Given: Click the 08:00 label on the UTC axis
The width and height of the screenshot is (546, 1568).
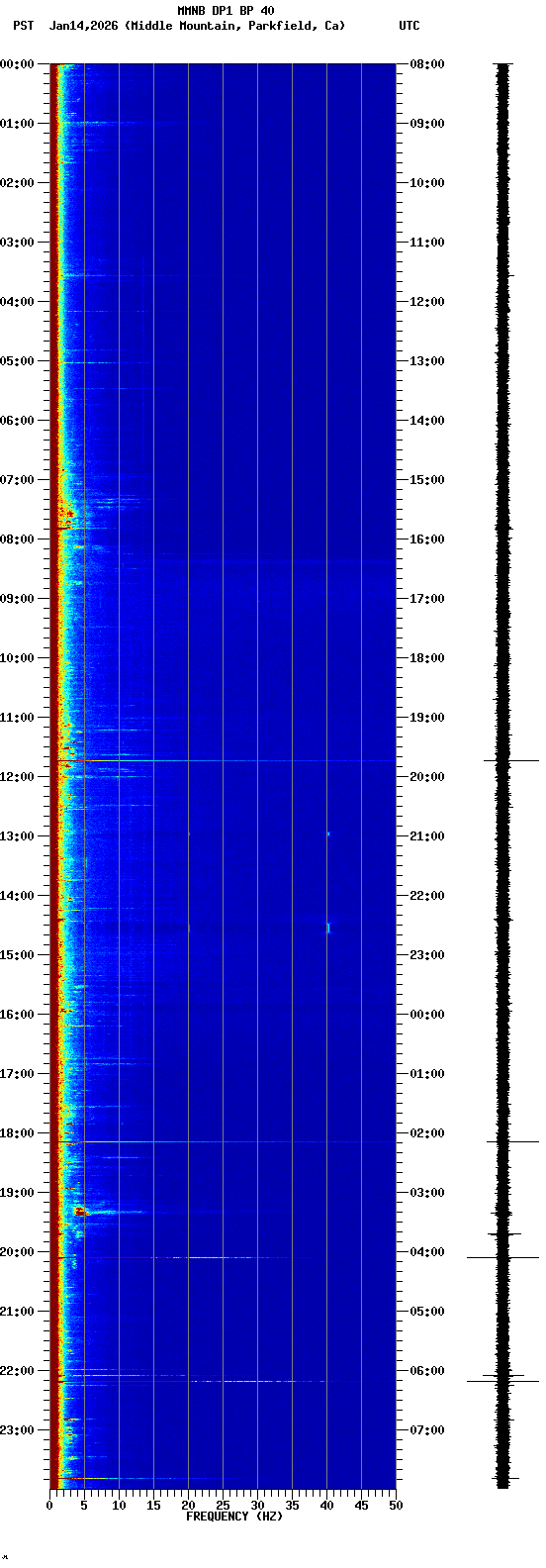Looking at the screenshot, I should 427,64.
